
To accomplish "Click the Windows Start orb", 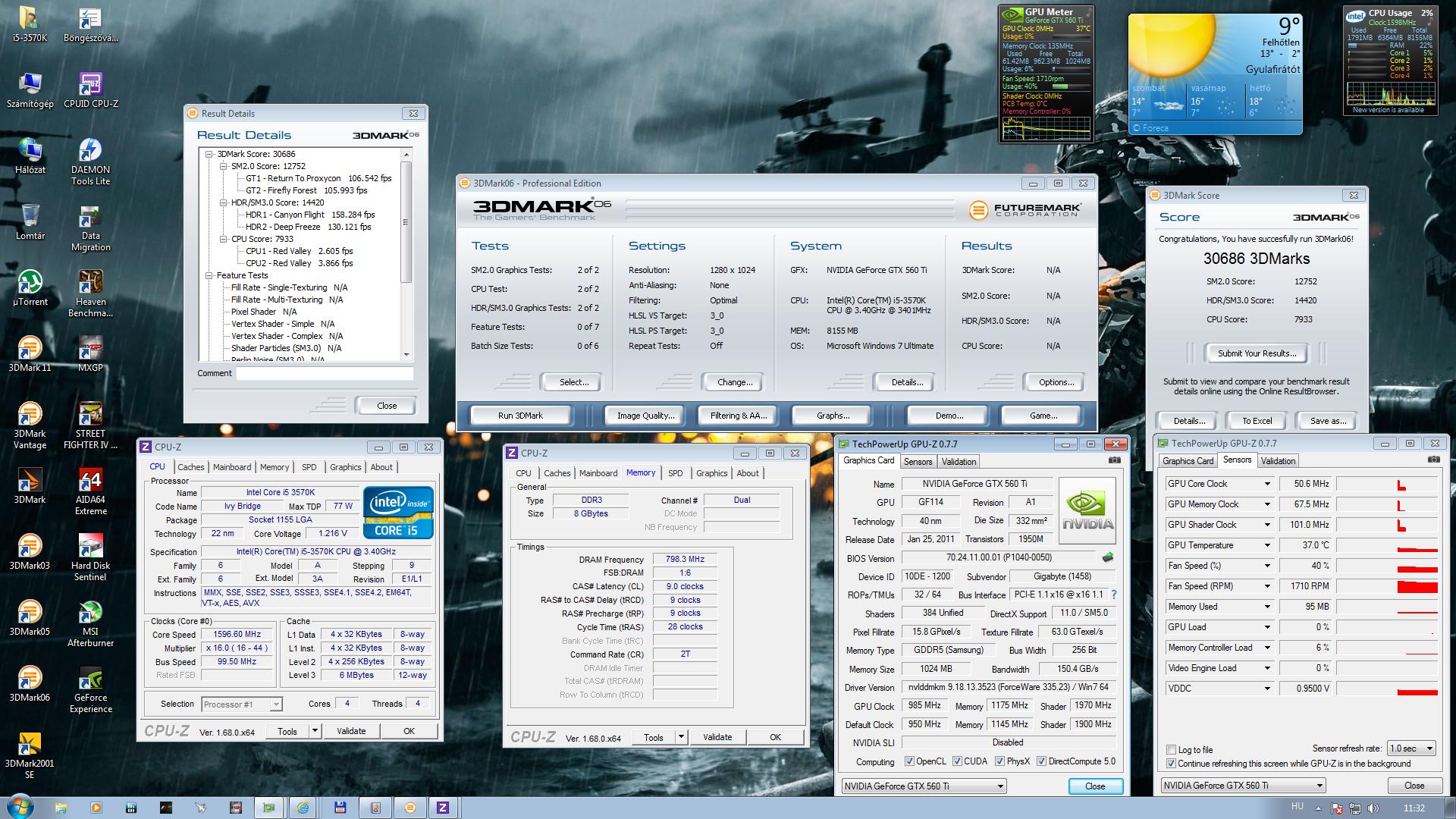I will pos(20,807).
